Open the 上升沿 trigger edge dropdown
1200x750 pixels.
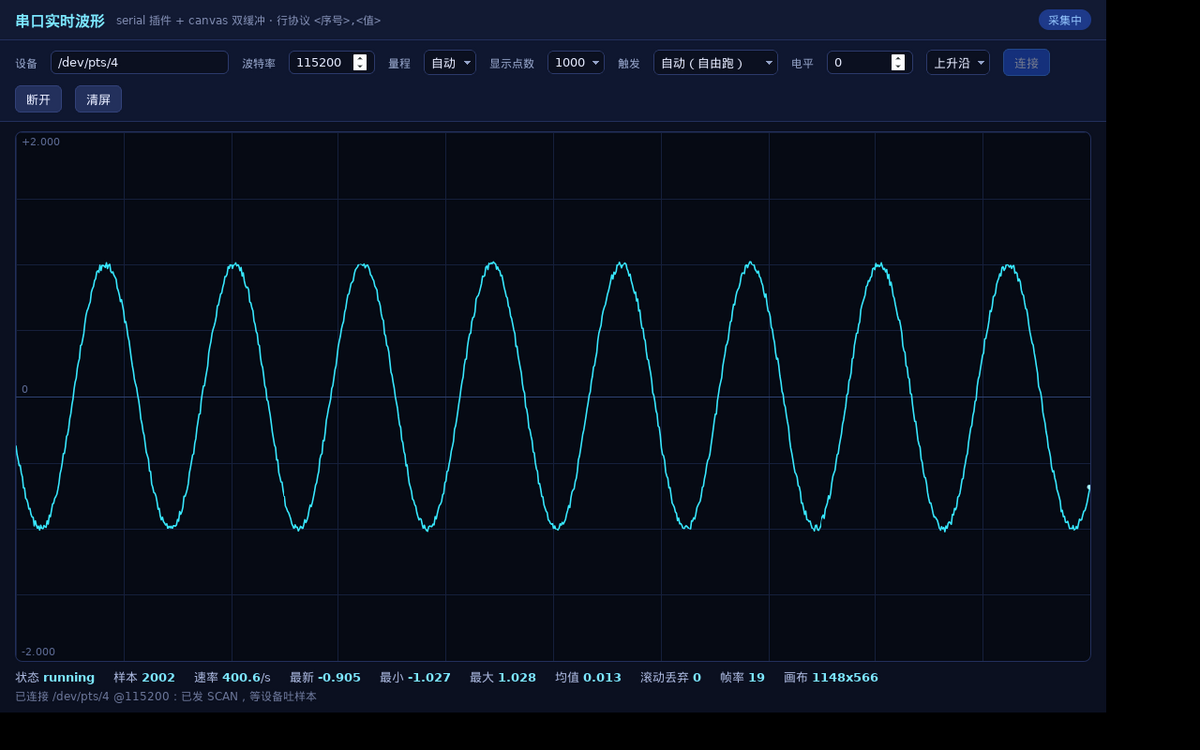pos(958,63)
